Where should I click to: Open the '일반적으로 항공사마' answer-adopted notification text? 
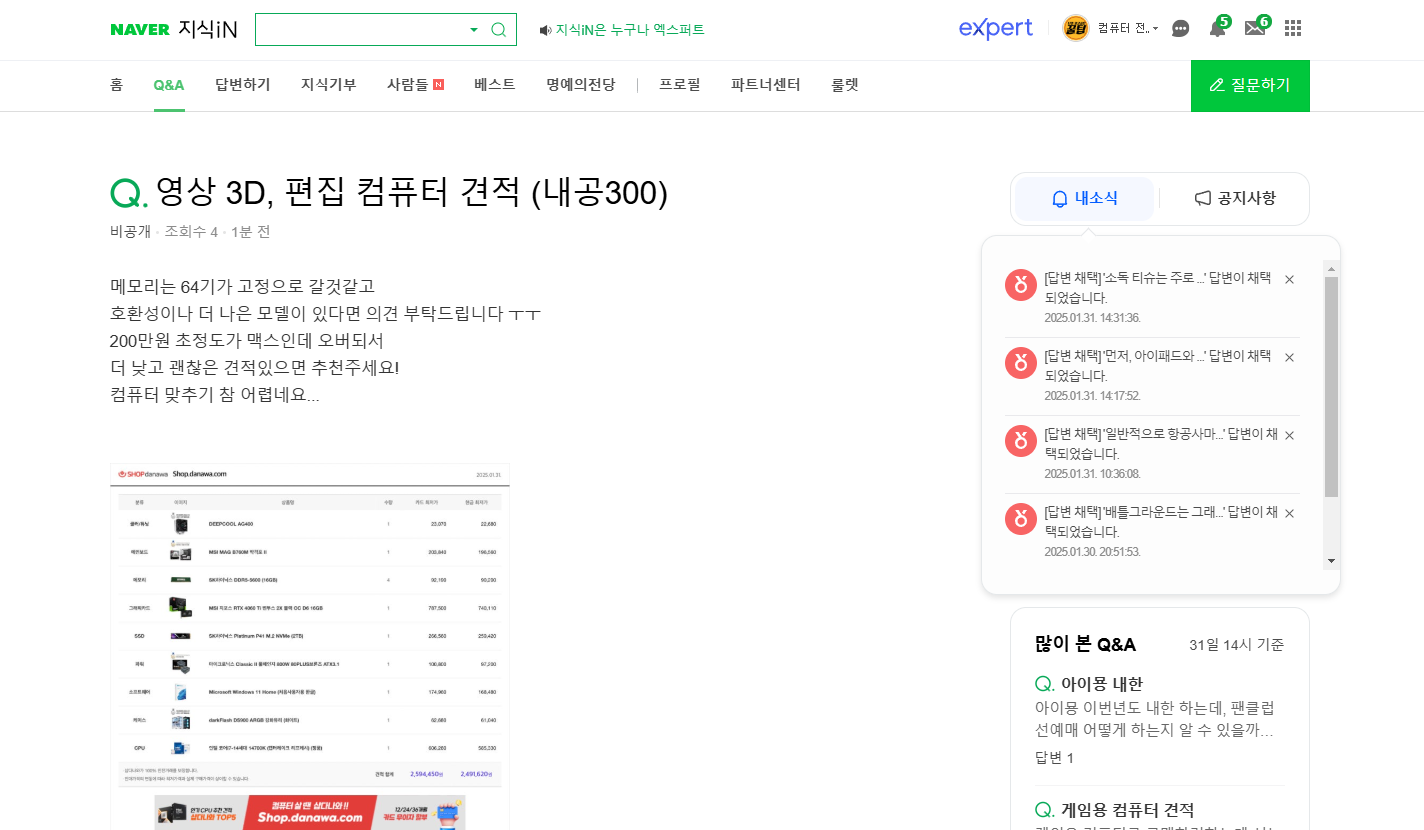(x=1161, y=444)
